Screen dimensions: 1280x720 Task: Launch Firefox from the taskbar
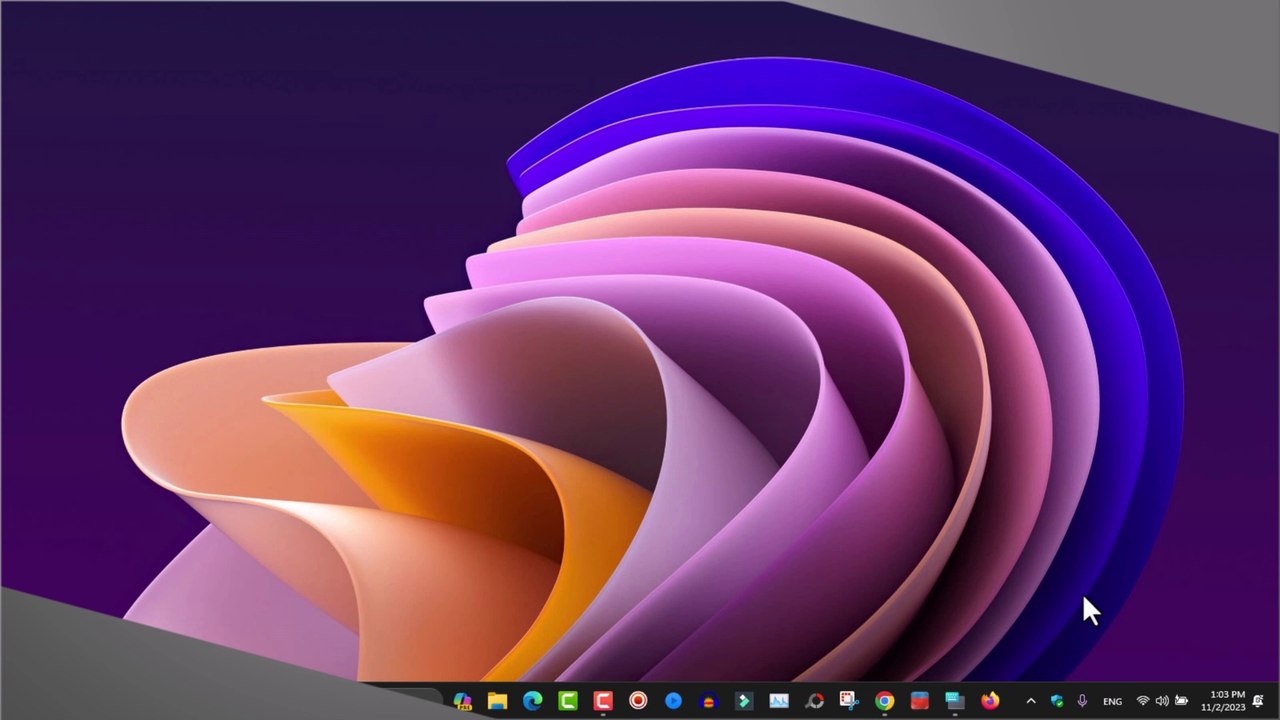point(990,701)
